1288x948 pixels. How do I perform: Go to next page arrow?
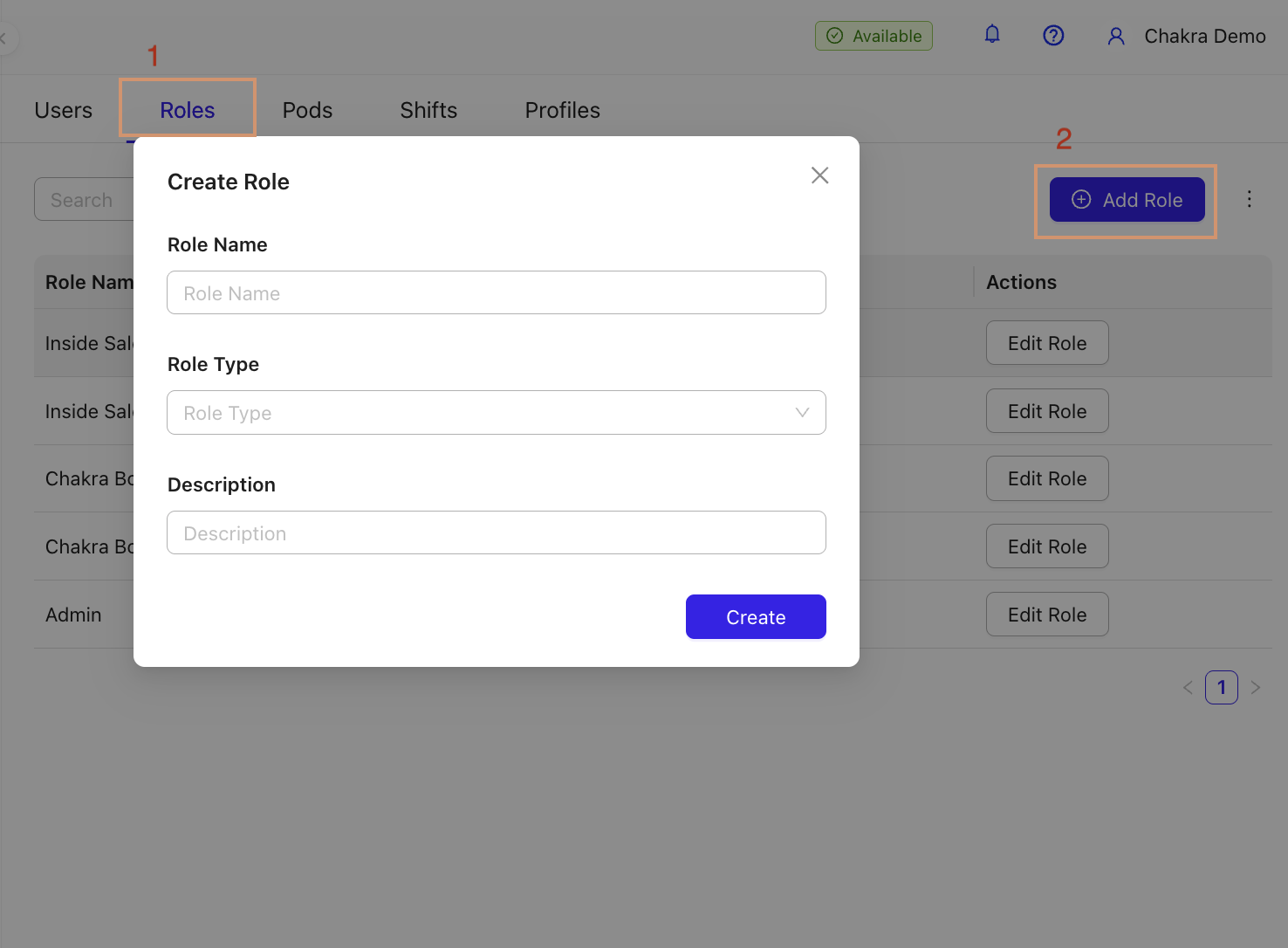(x=1256, y=688)
